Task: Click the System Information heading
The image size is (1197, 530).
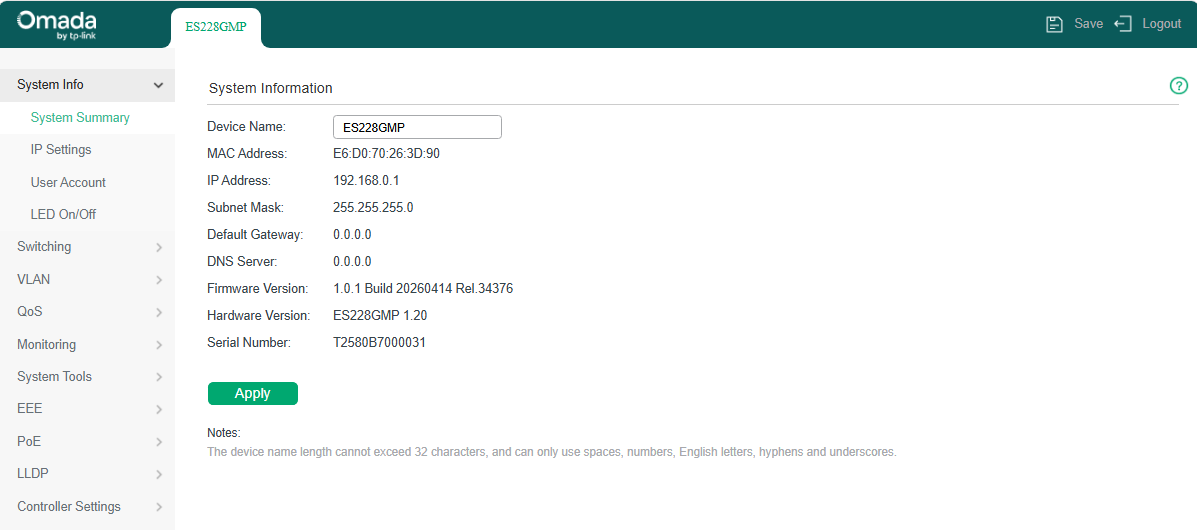Action: [270, 88]
